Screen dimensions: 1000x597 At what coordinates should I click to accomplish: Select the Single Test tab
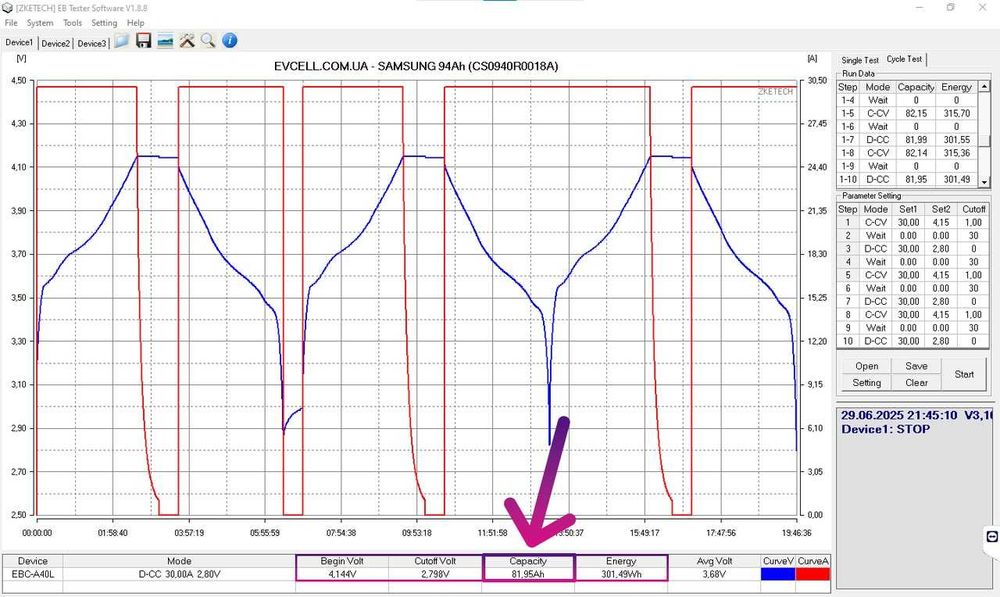pyautogui.click(x=860, y=60)
